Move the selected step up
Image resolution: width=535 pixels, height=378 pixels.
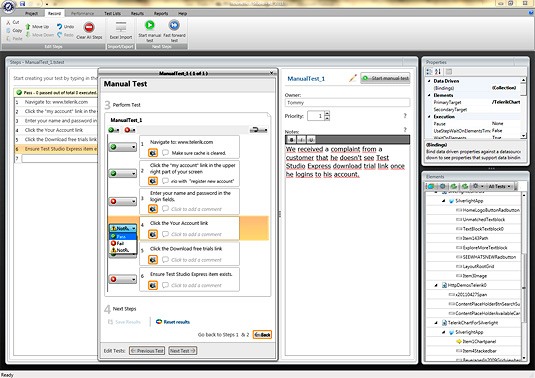(37, 27)
